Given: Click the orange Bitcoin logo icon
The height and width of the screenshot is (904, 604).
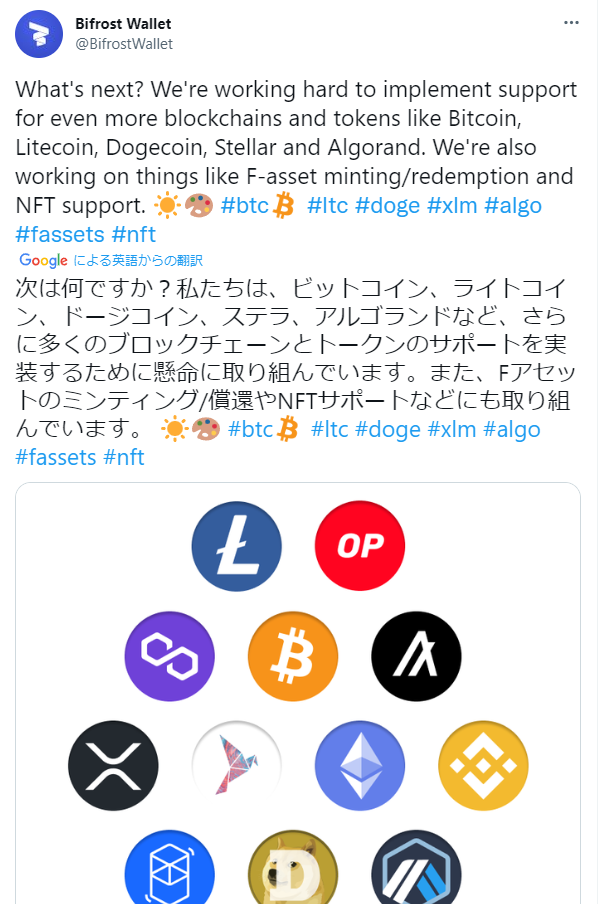Looking at the screenshot, I should pyautogui.click(x=293, y=656).
